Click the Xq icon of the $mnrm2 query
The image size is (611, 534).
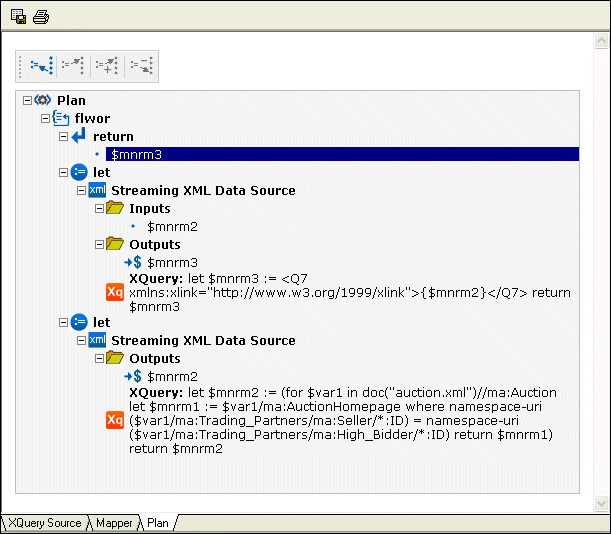coord(114,421)
